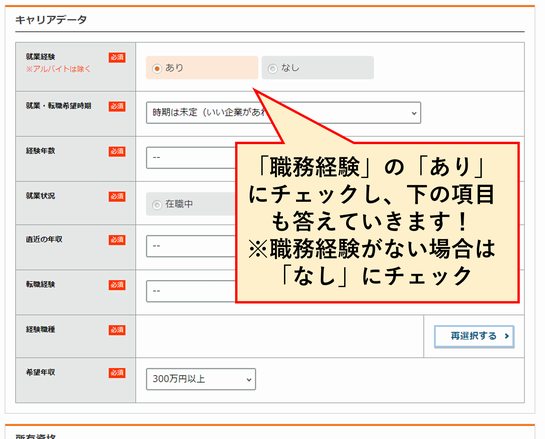Click the 就業状況 field label
The width and height of the screenshot is (545, 439).
tap(40, 196)
